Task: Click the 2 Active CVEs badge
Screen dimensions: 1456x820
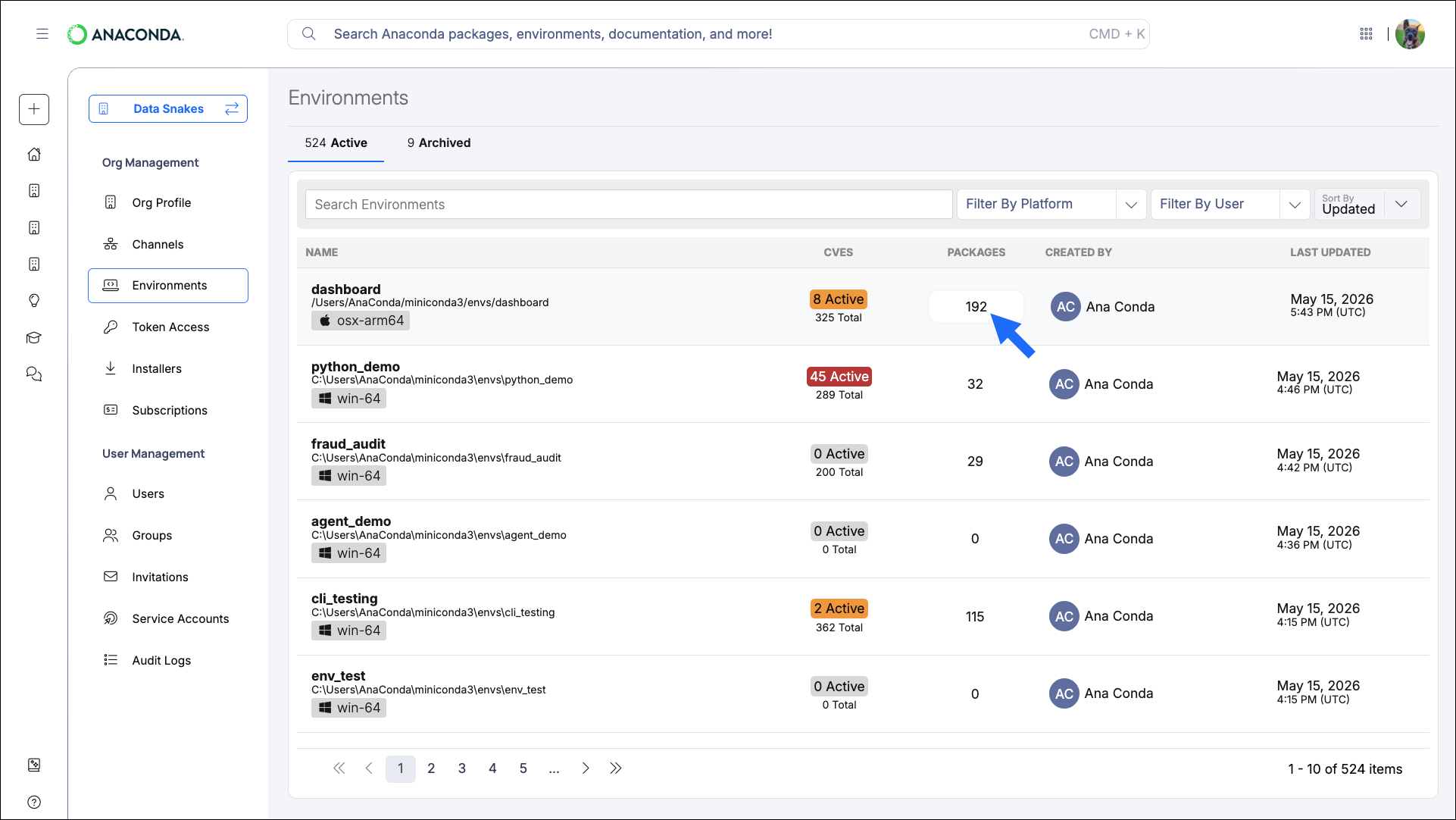Action: click(x=839, y=609)
